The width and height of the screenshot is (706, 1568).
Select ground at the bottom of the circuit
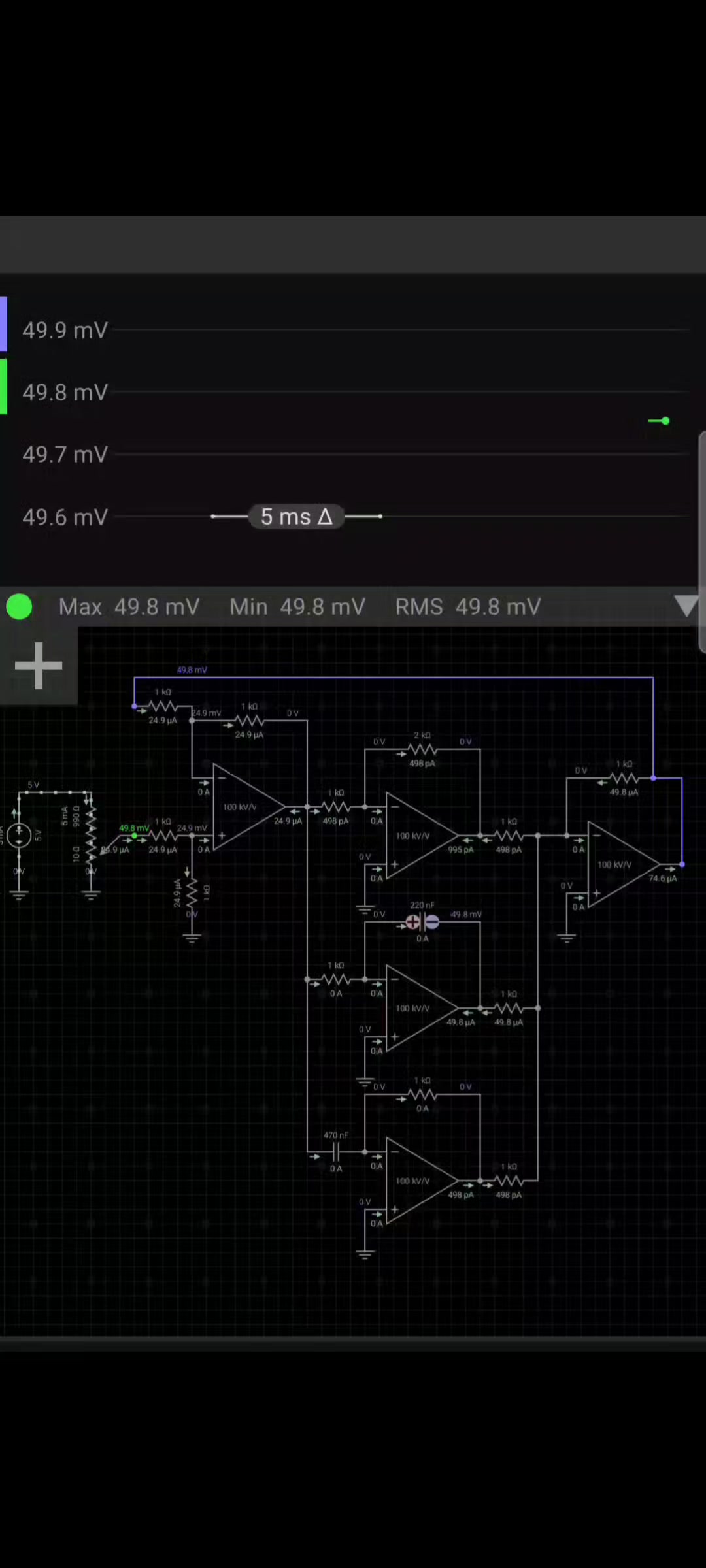(365, 1254)
